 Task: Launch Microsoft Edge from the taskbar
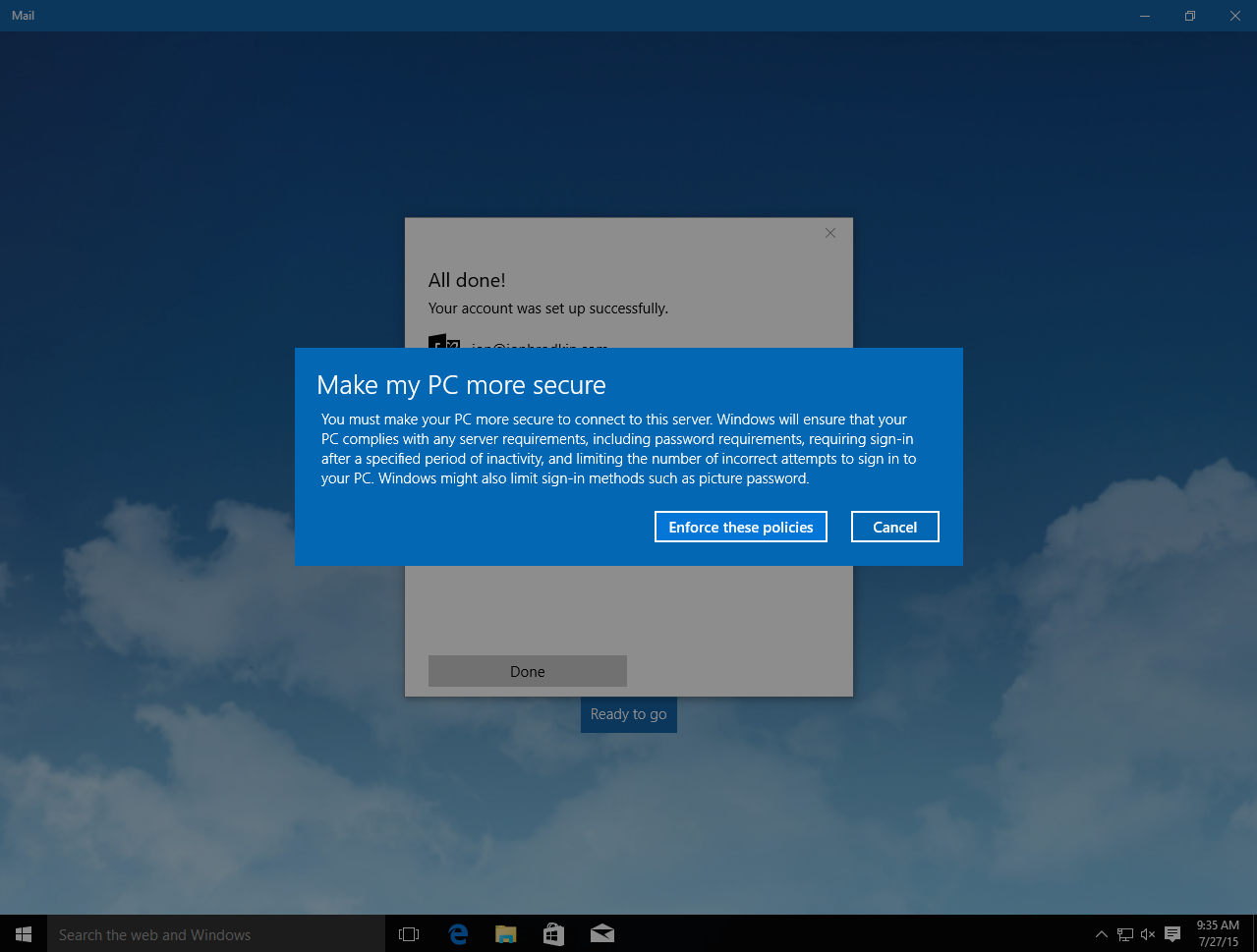(458, 934)
